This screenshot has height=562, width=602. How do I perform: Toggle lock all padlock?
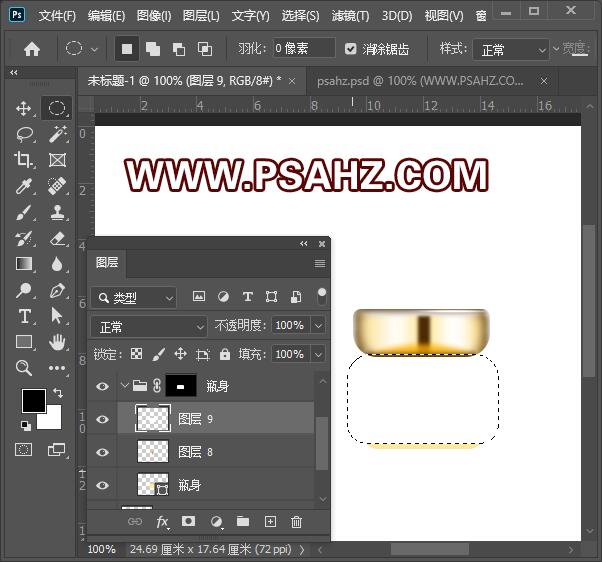[225, 354]
